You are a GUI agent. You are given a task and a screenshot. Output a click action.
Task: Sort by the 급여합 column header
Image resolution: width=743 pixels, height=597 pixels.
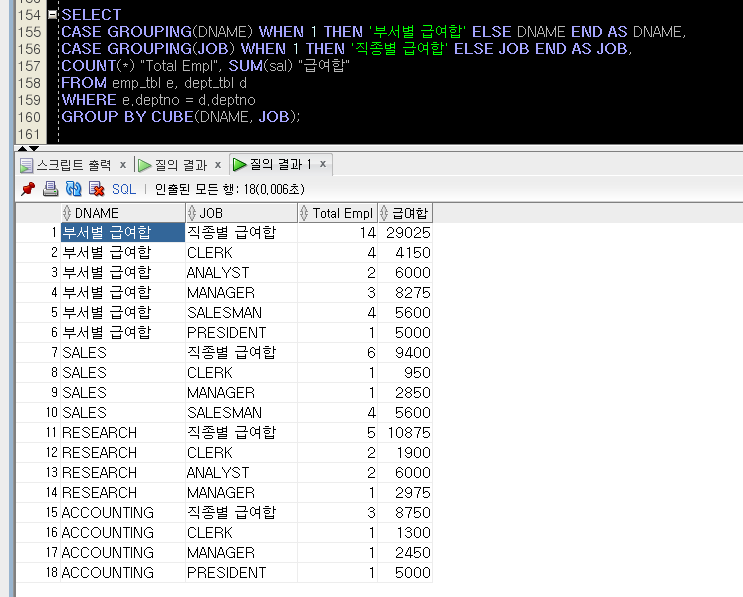coord(406,213)
